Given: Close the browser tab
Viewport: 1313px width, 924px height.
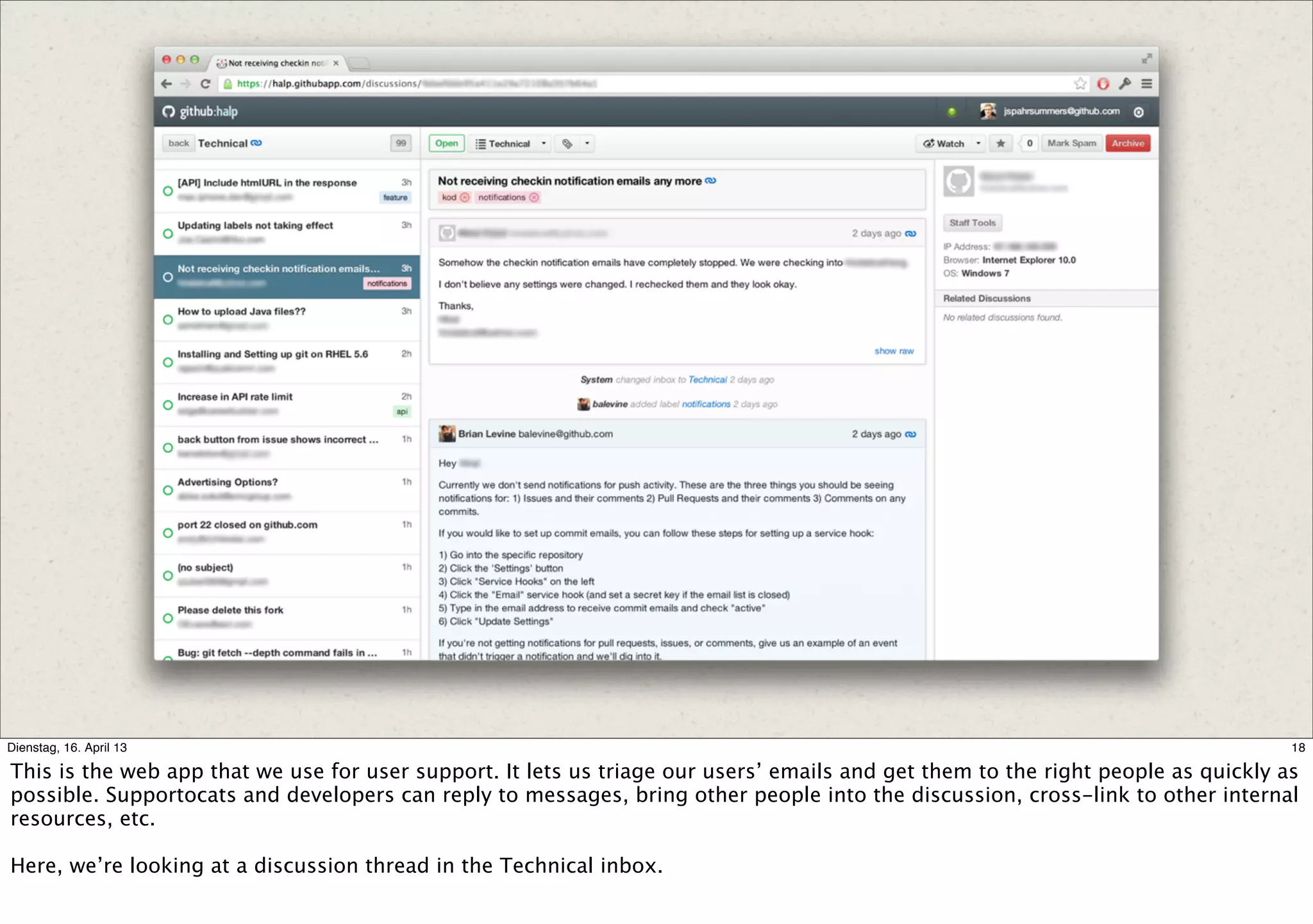Looking at the screenshot, I should pos(335,63).
